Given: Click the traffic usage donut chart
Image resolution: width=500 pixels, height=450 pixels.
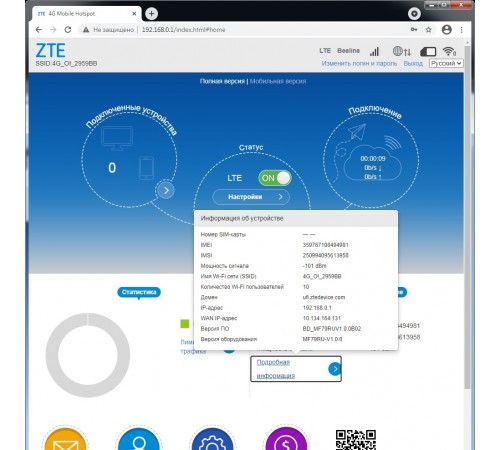Looking at the screenshot, I should [88, 355].
